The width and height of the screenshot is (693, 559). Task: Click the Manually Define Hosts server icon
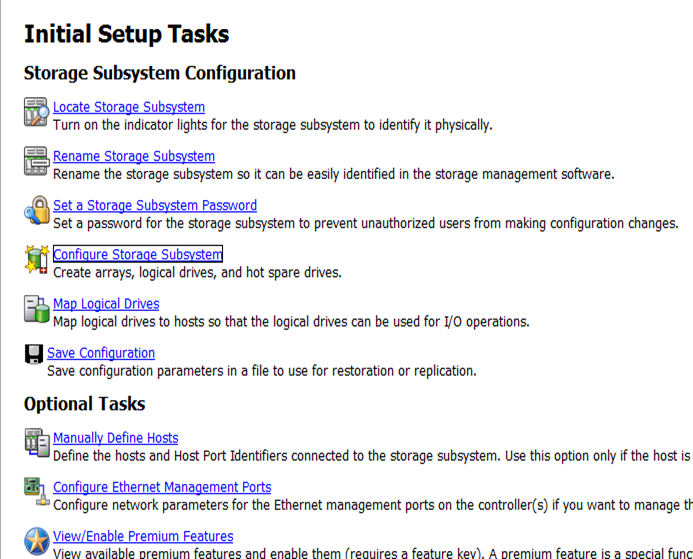coord(37,443)
